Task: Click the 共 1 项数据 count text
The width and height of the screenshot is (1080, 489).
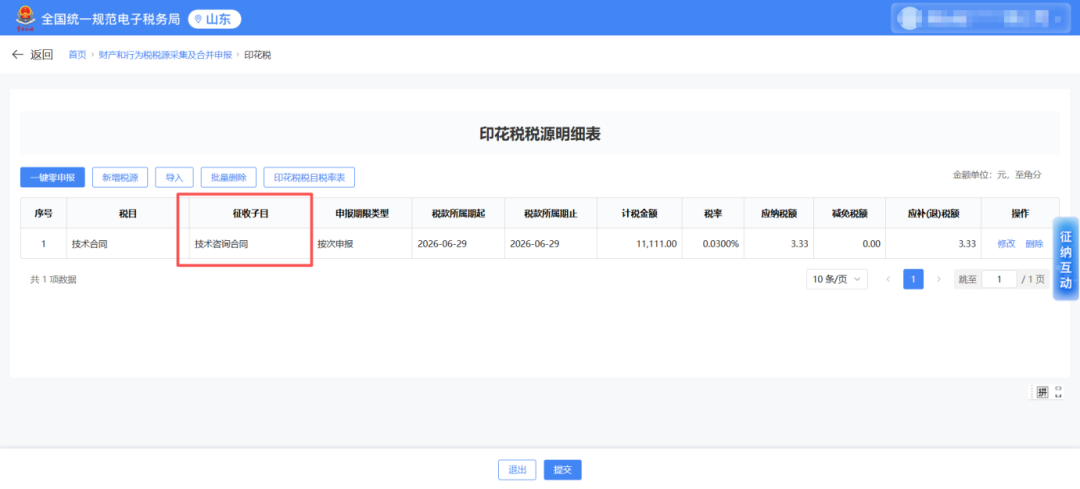Action: (x=53, y=280)
